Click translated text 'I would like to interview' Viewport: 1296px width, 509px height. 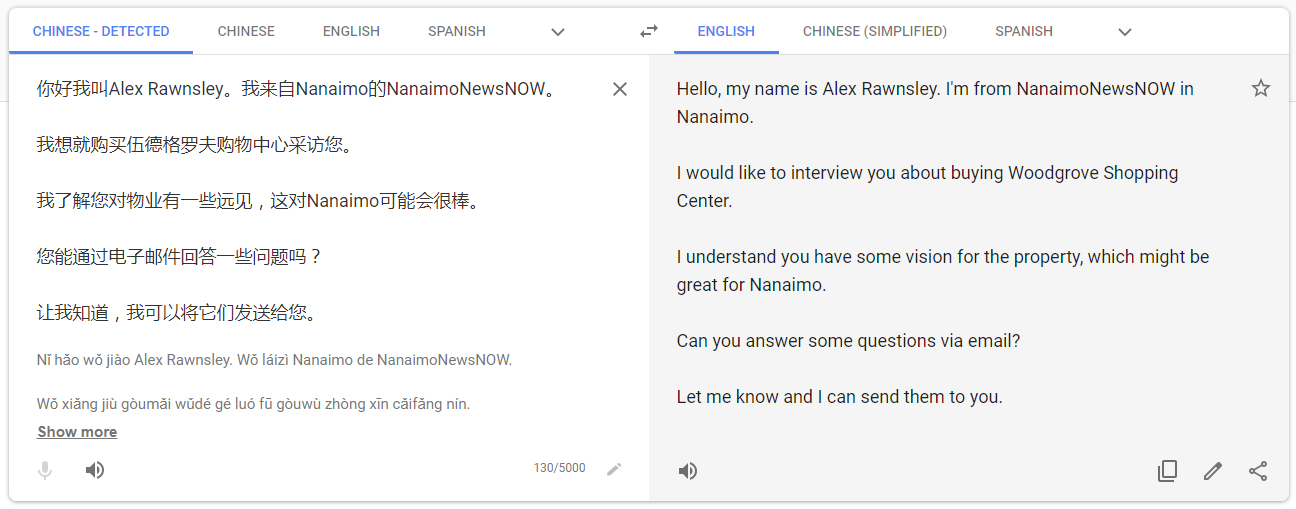927,187
